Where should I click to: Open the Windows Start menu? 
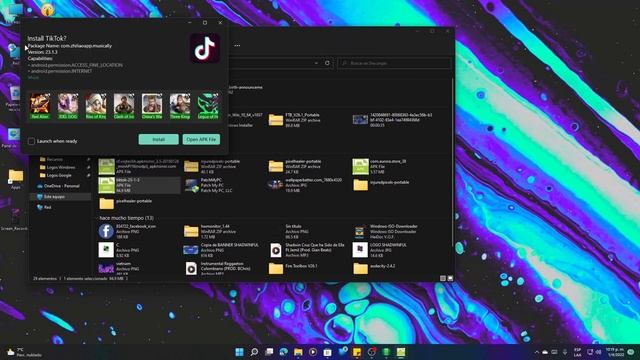click(240, 352)
